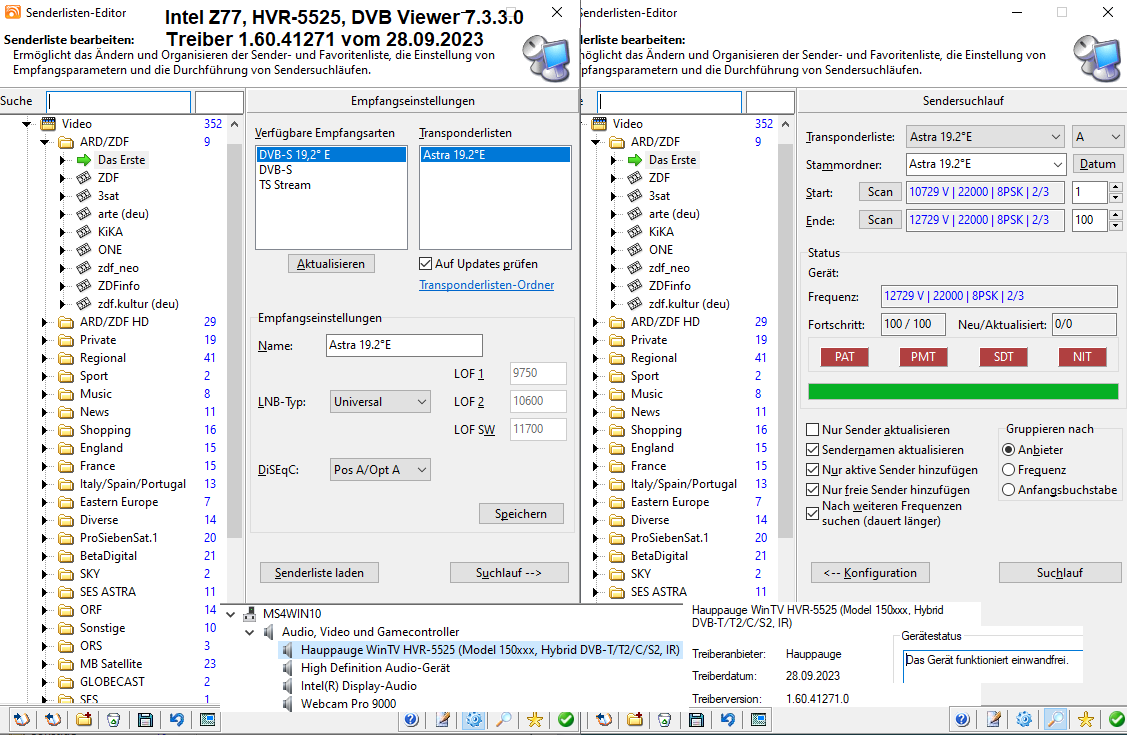This screenshot has width=1127, height=735.
Task: Click save floppy icon in right editor toolbar
Action: point(696,719)
